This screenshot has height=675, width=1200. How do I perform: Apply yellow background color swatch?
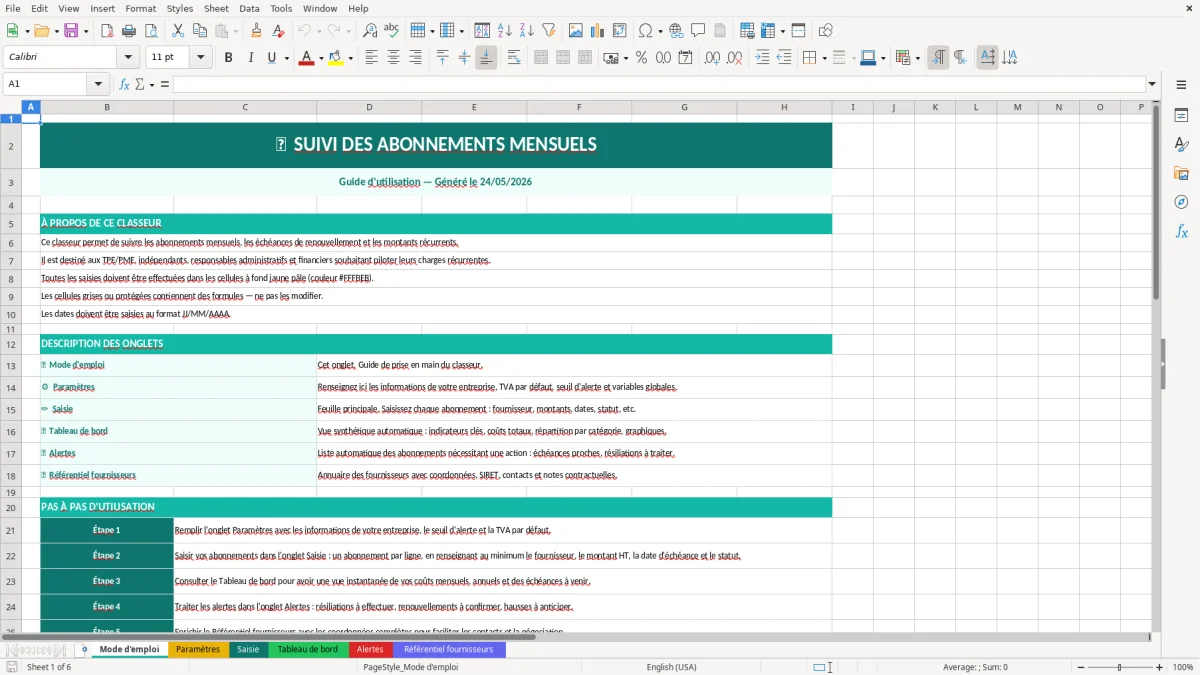coord(336,58)
